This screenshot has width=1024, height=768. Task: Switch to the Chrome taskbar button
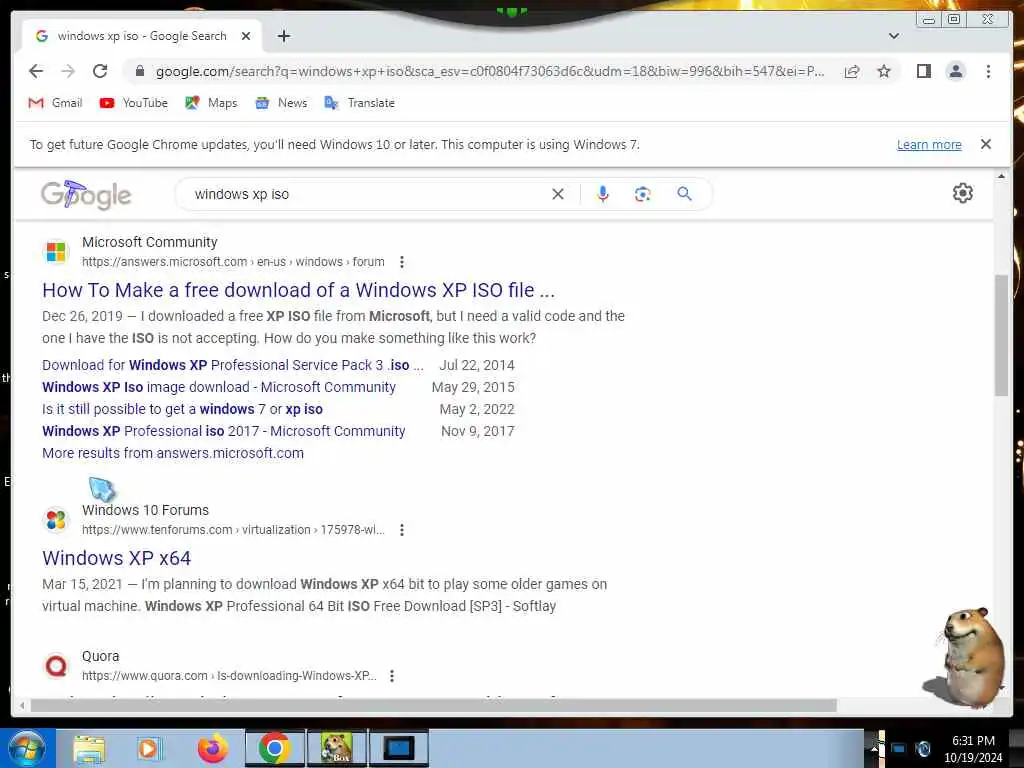(275, 748)
